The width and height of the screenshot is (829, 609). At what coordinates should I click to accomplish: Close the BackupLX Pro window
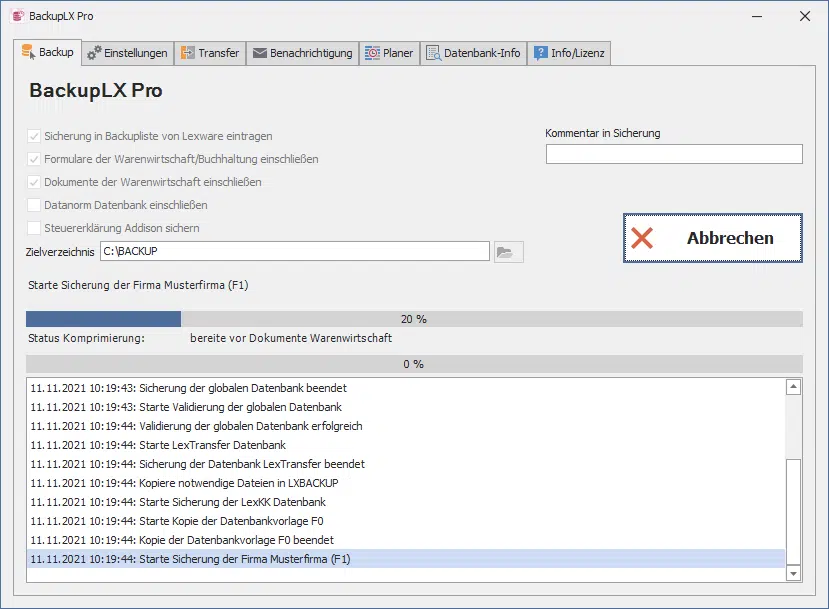[805, 16]
